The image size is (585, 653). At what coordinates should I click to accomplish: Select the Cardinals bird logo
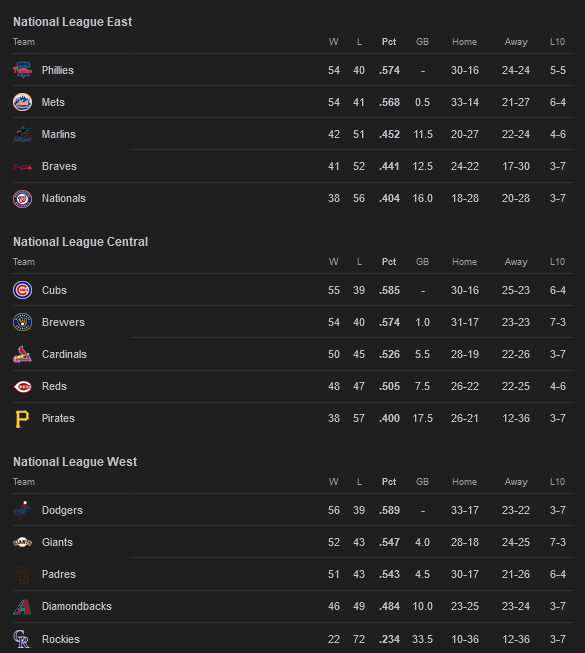click(x=22, y=354)
